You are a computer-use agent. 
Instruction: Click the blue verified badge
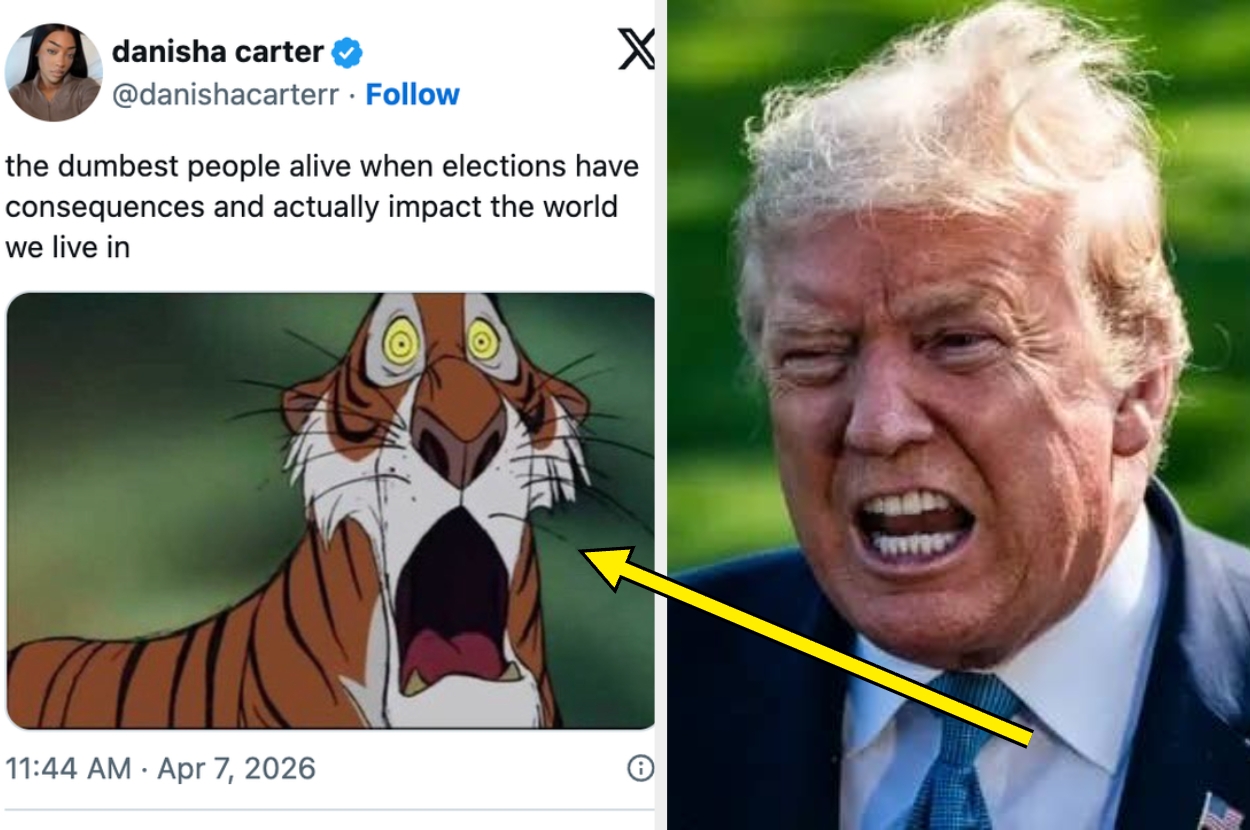pyautogui.click(x=347, y=52)
